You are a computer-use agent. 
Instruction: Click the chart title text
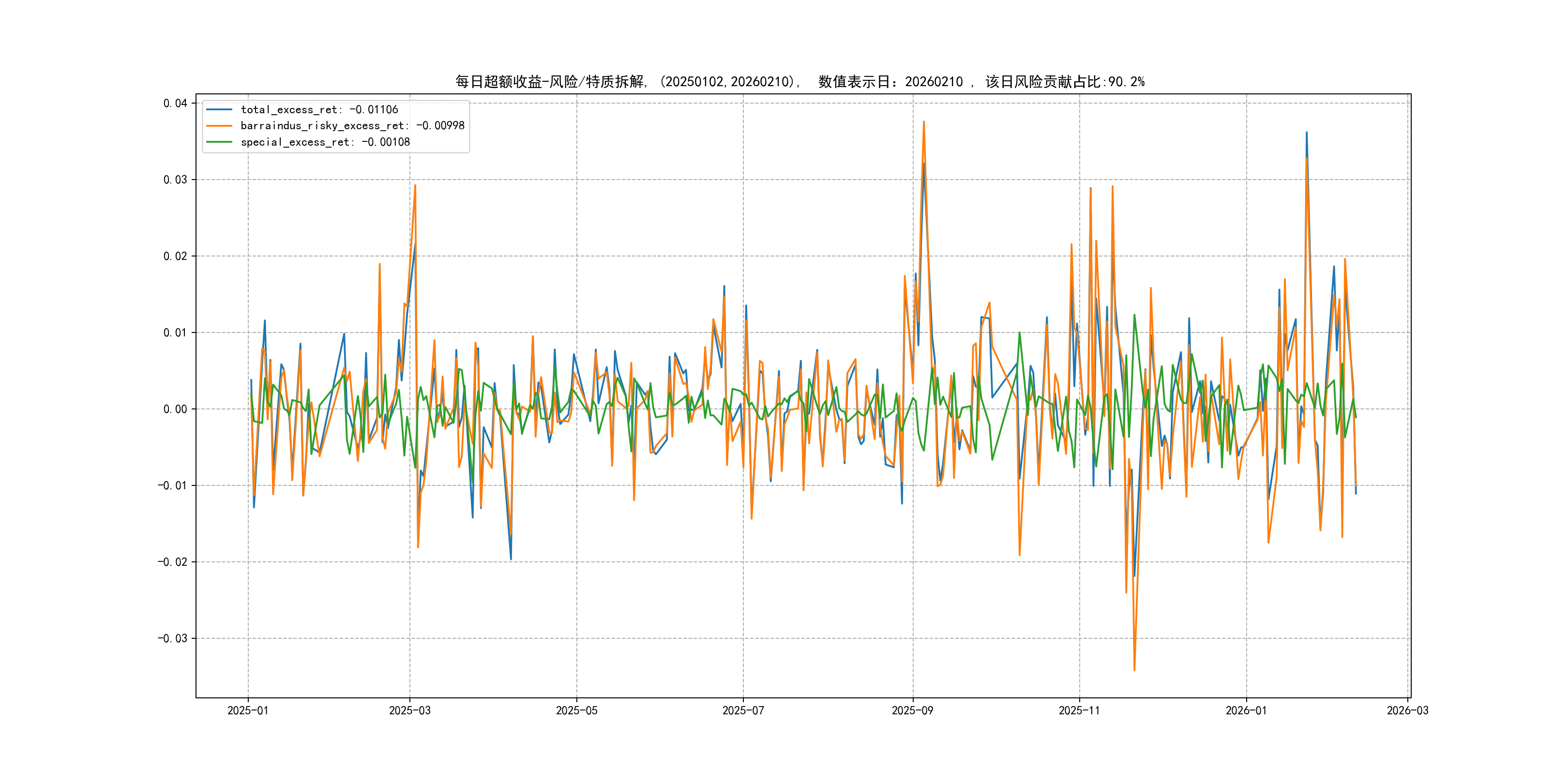coord(799,82)
